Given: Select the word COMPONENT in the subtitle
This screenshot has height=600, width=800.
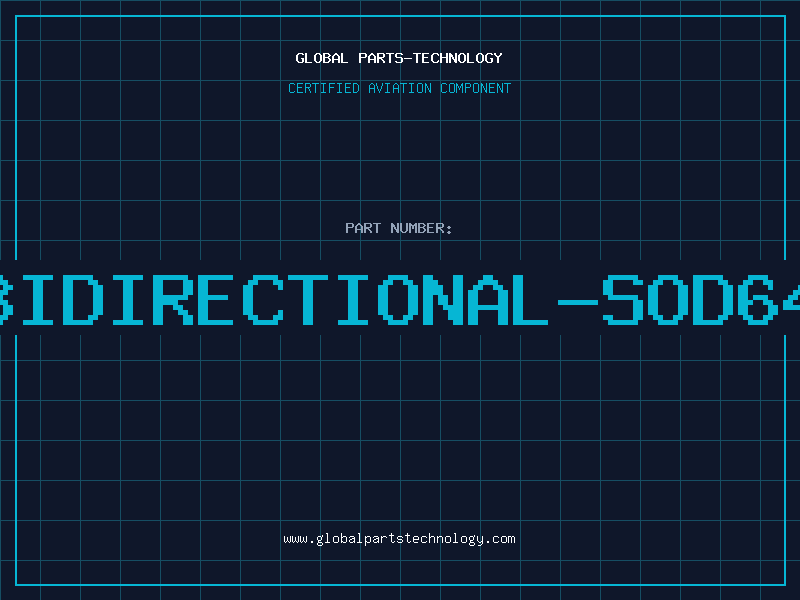Looking at the screenshot, I should point(476,88).
